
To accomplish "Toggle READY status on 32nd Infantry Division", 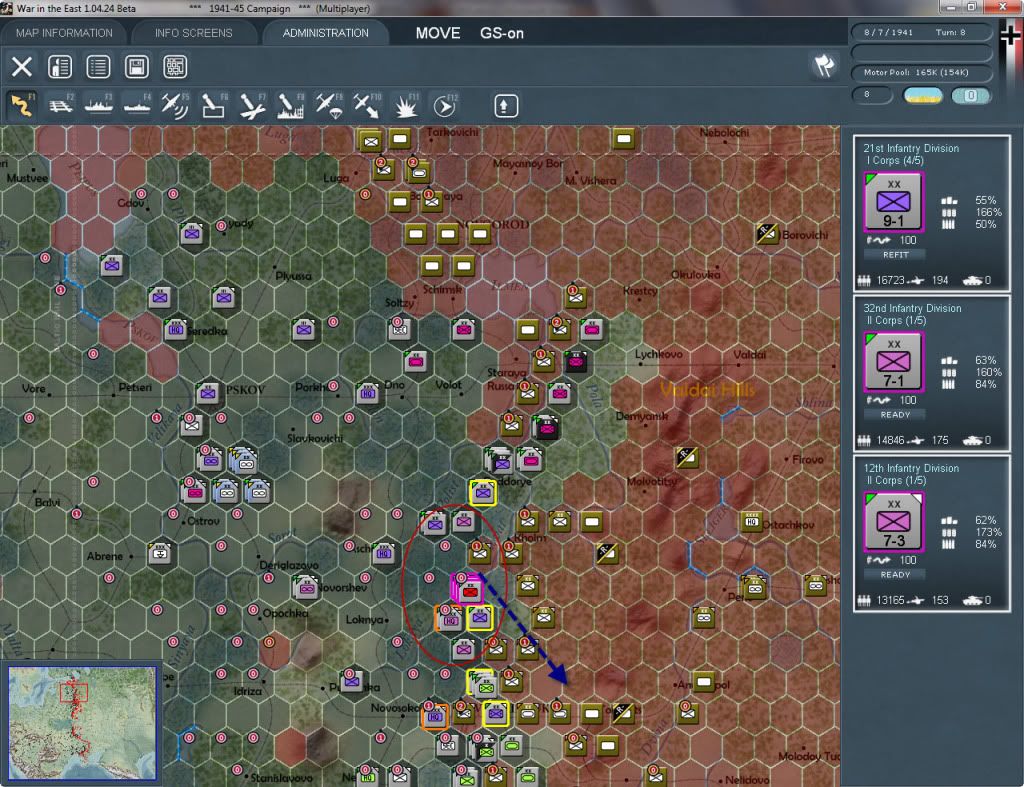I will 895,415.
